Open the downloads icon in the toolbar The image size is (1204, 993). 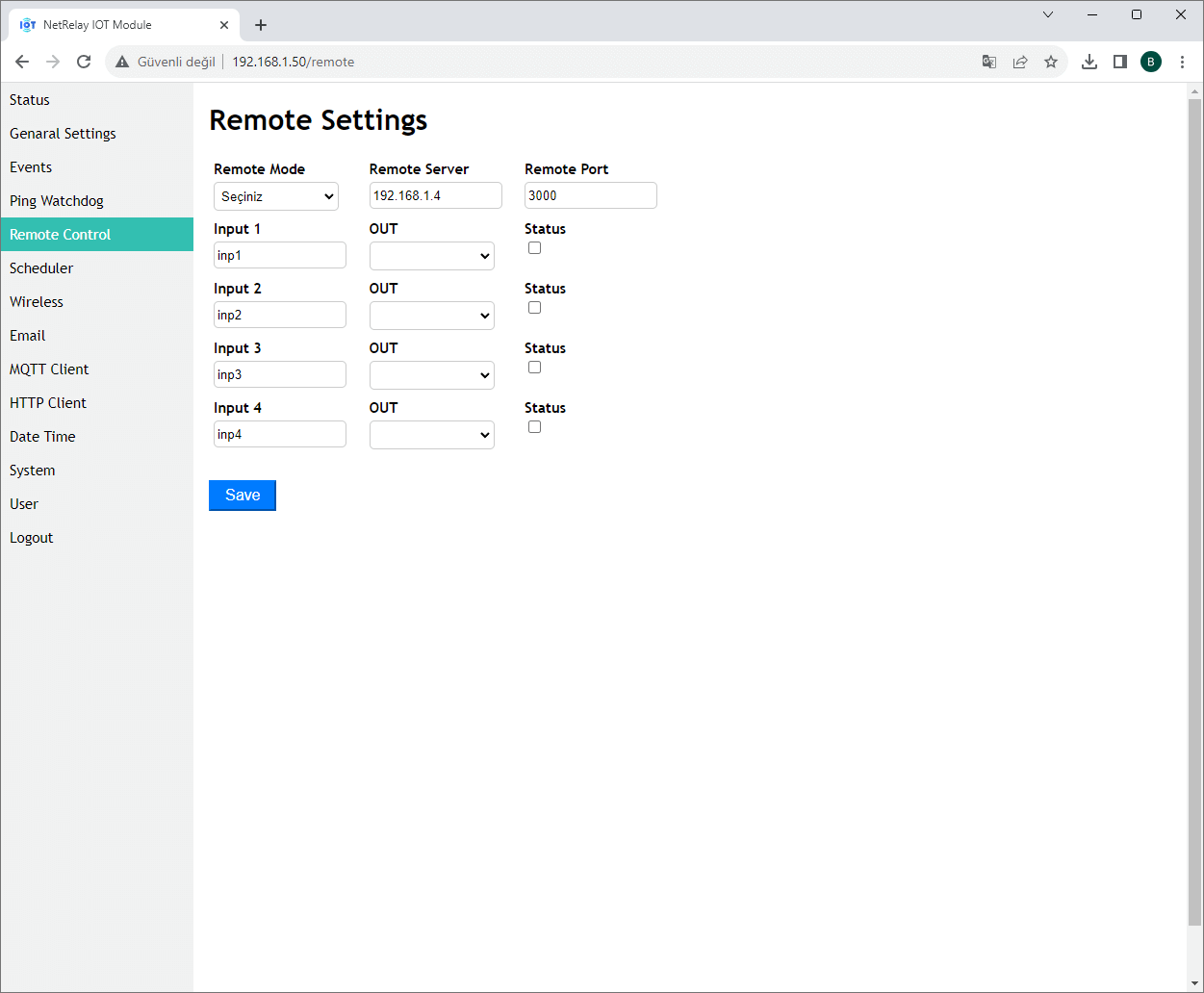[x=1089, y=61]
